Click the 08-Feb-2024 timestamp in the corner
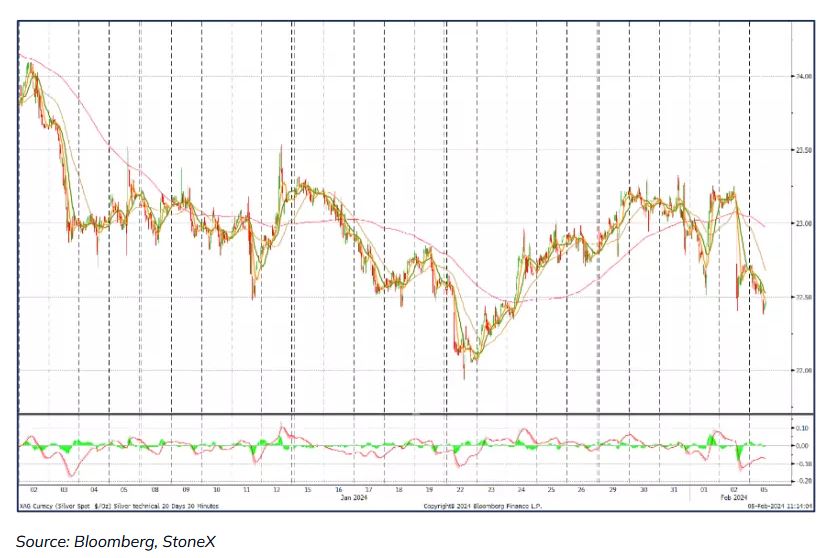Image resolution: width=835 pixels, height=558 pixels. click(x=777, y=507)
